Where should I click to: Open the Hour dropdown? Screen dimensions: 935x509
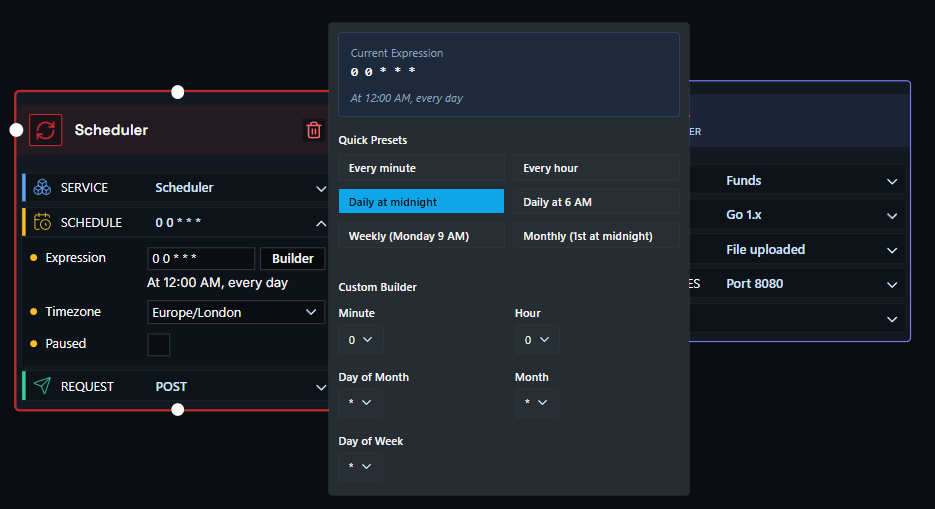pos(537,339)
